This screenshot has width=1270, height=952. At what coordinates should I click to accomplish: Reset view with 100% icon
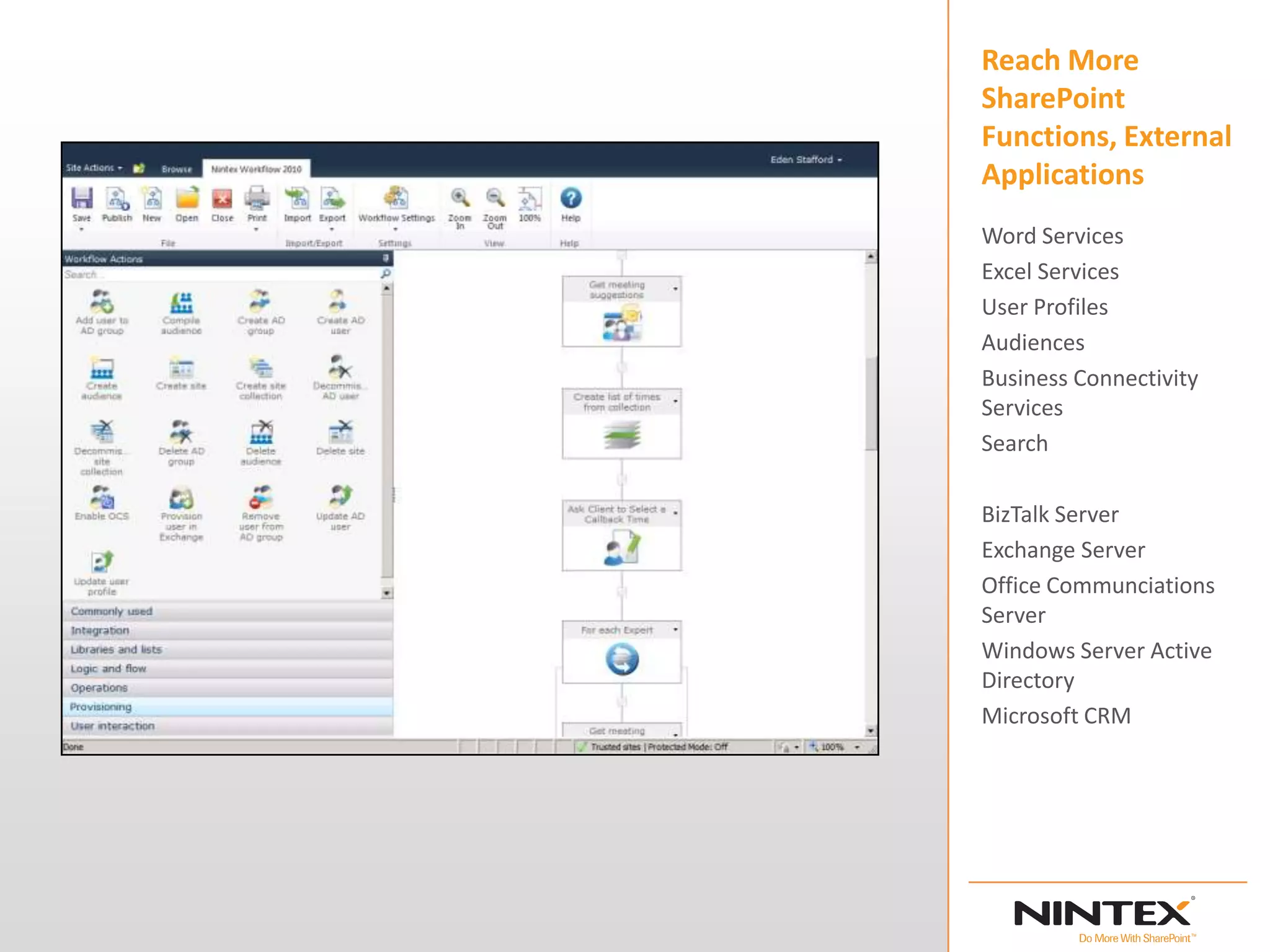click(530, 198)
